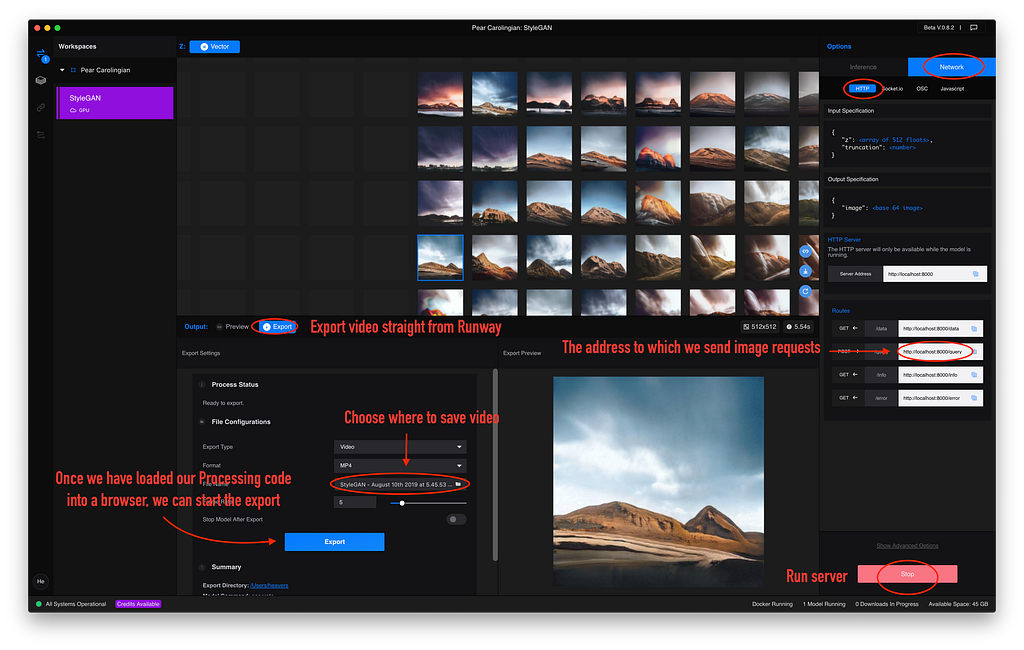Open the feedback chat icon at top right
Screen dimensions: 1024x650
[974, 27]
